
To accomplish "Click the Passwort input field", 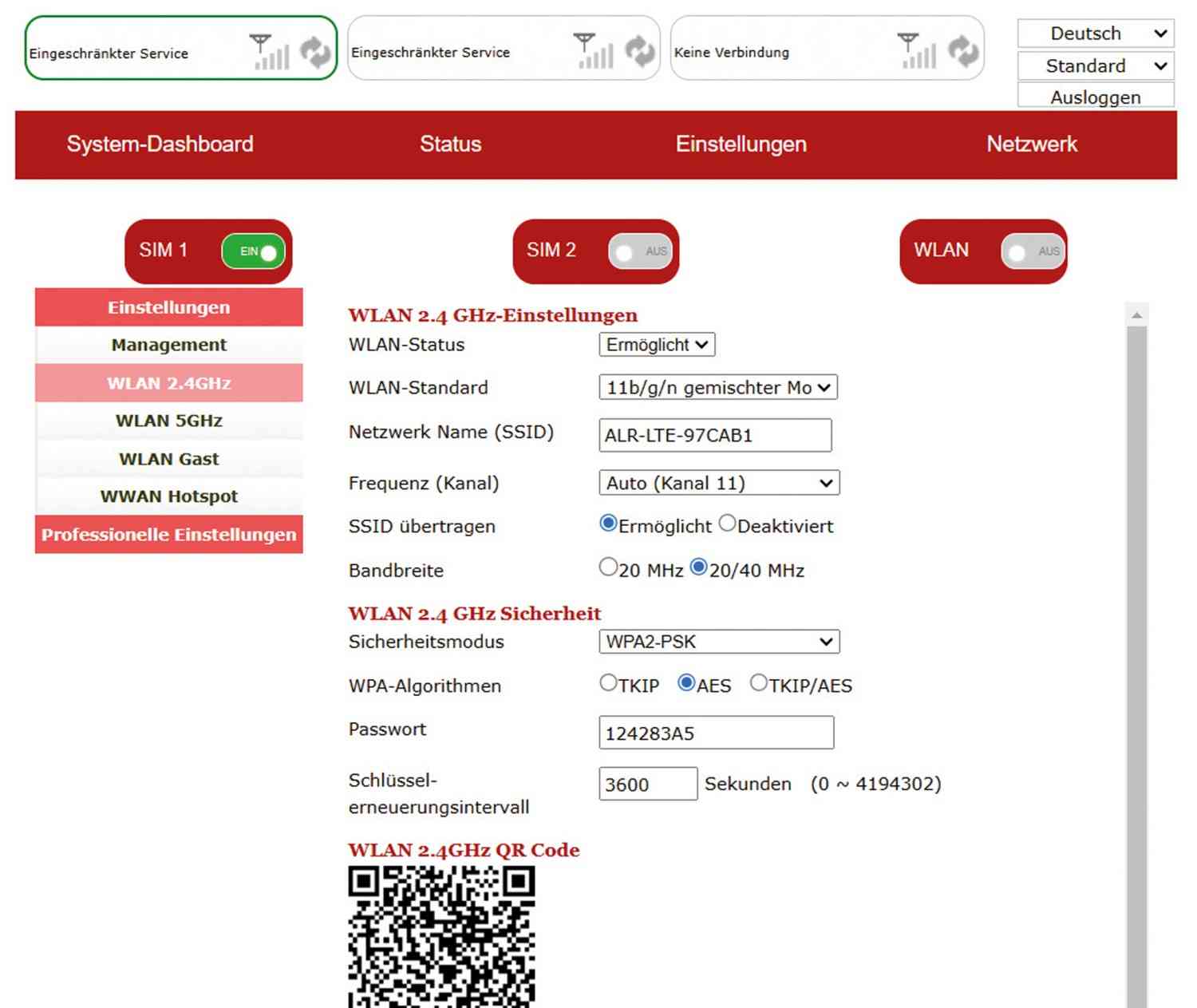I will pos(717,733).
